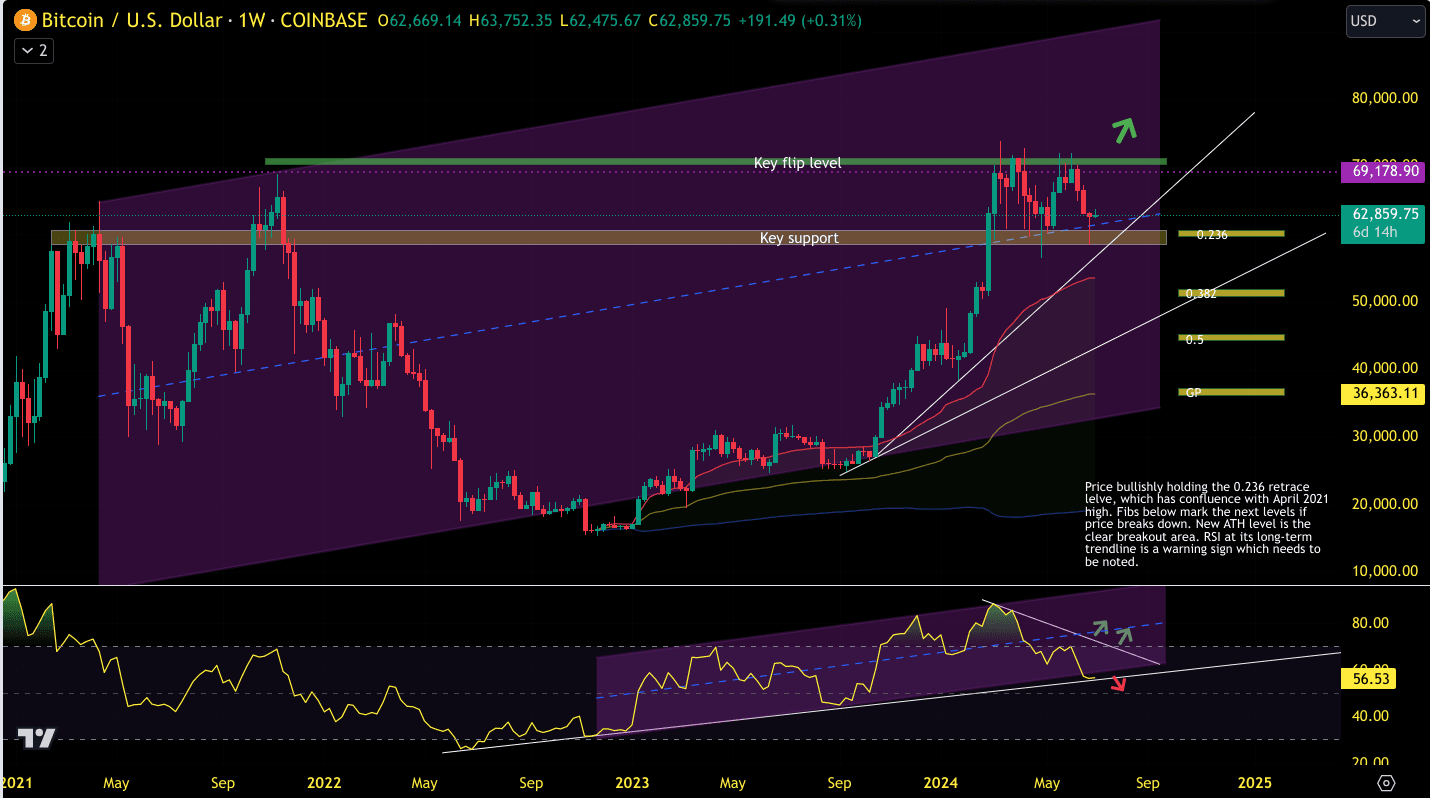Select the 0.382 fib level bar
Screen dimensions: 1430x798
click(1231, 293)
